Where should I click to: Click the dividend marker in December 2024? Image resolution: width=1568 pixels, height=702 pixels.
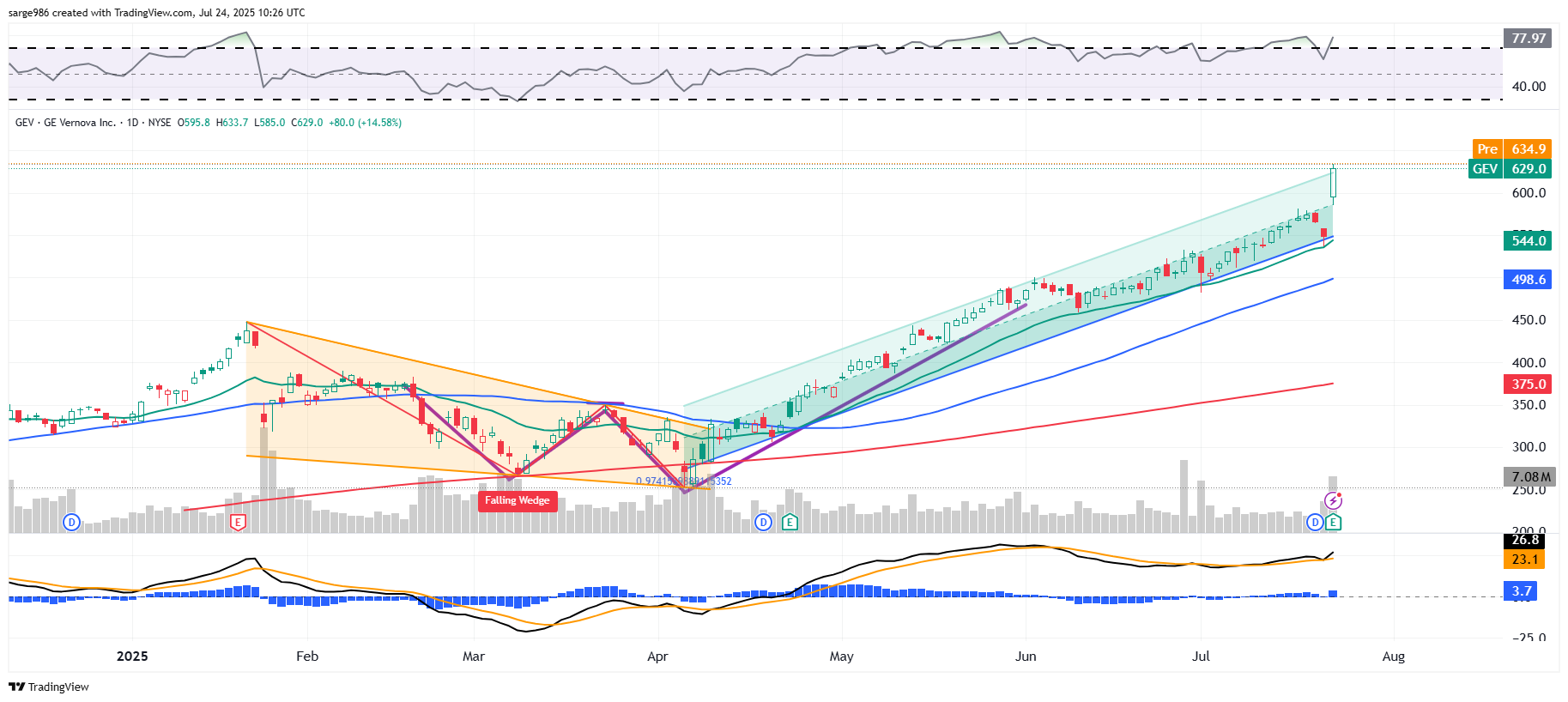(72, 522)
